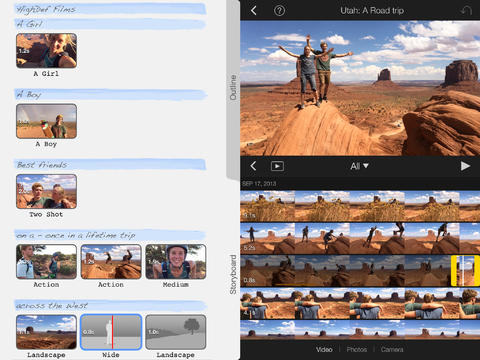The width and height of the screenshot is (480, 360).
Task: Switch to the Outline tab
Action: [233, 87]
